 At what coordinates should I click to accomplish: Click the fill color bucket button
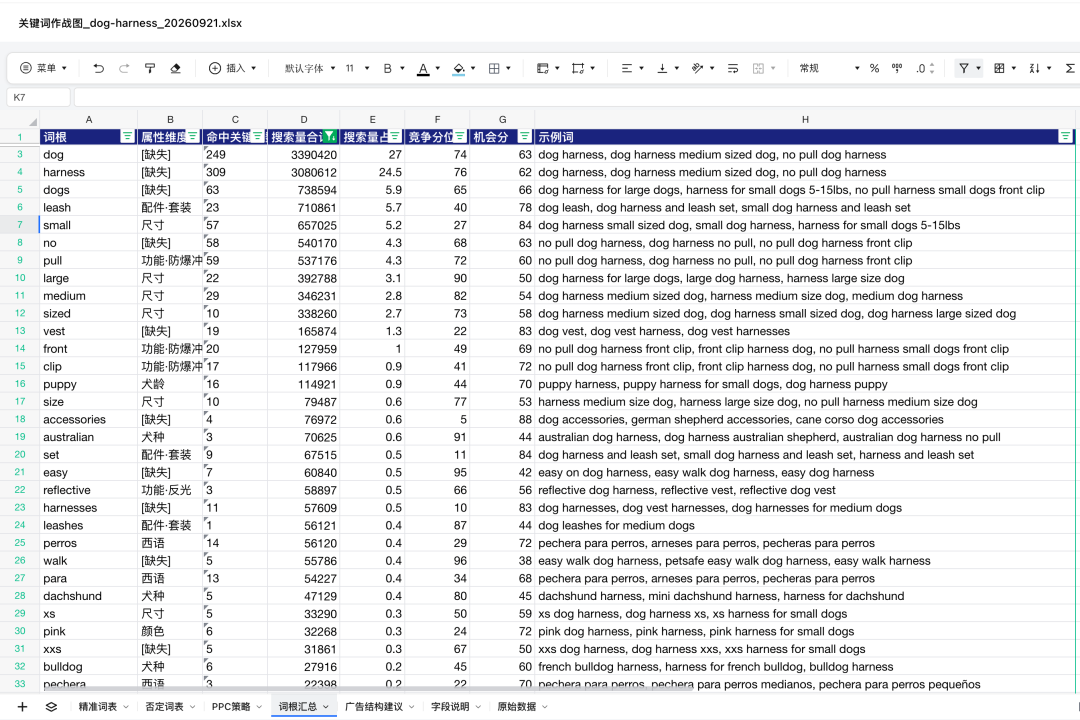click(459, 68)
